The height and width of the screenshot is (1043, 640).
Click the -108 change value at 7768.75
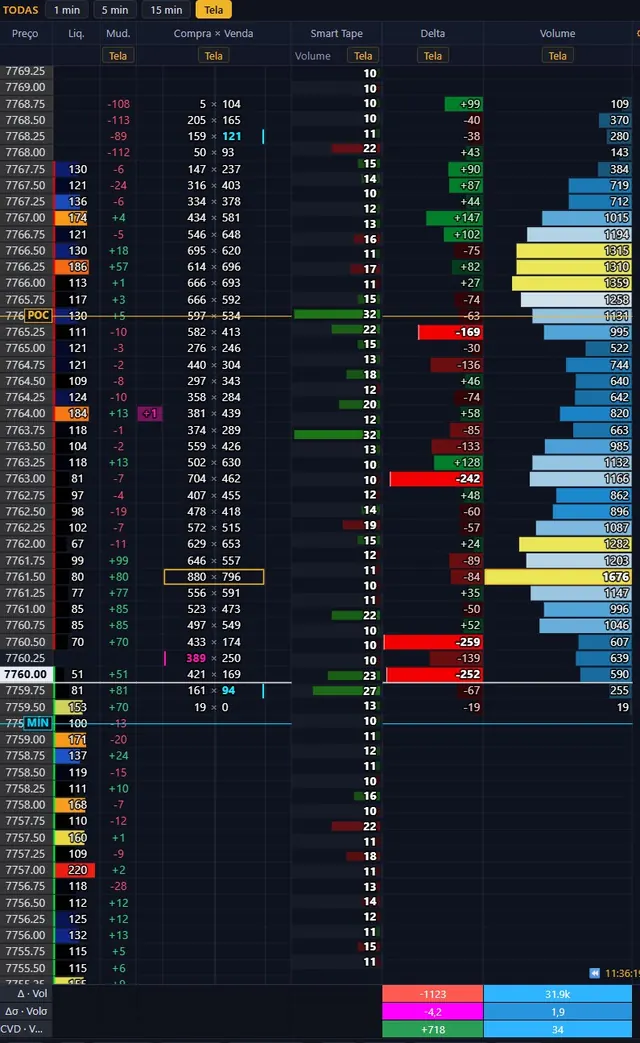tap(118, 104)
